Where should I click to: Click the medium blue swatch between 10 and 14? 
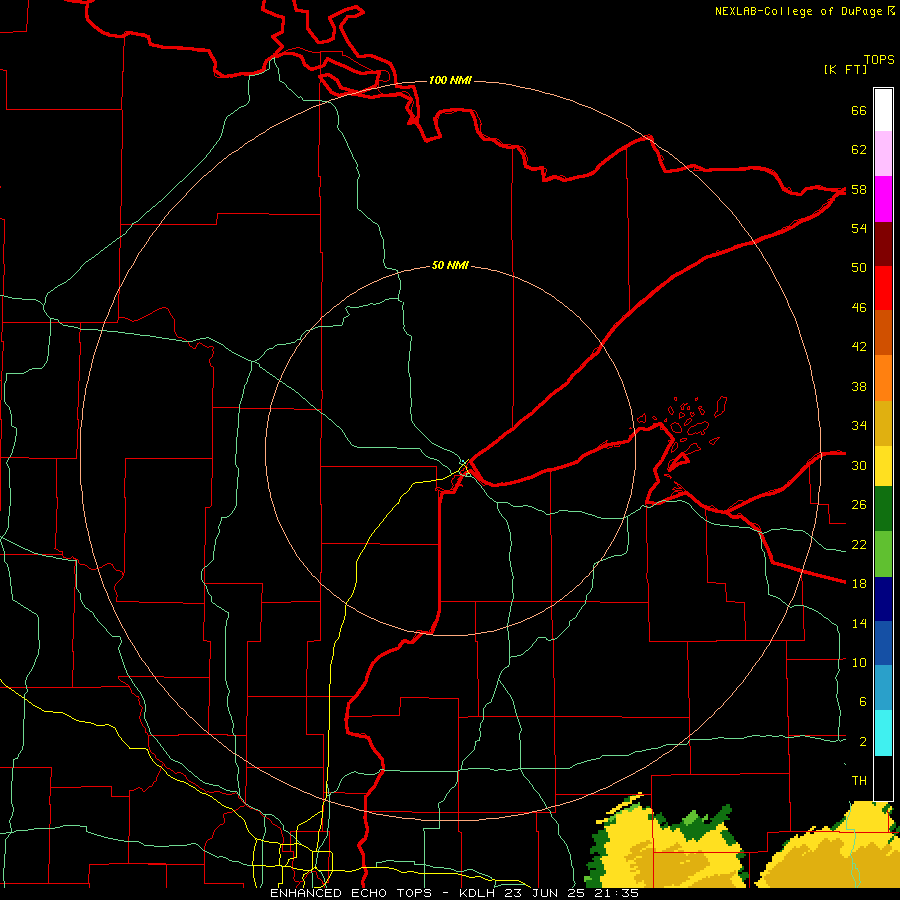[x=883, y=643]
